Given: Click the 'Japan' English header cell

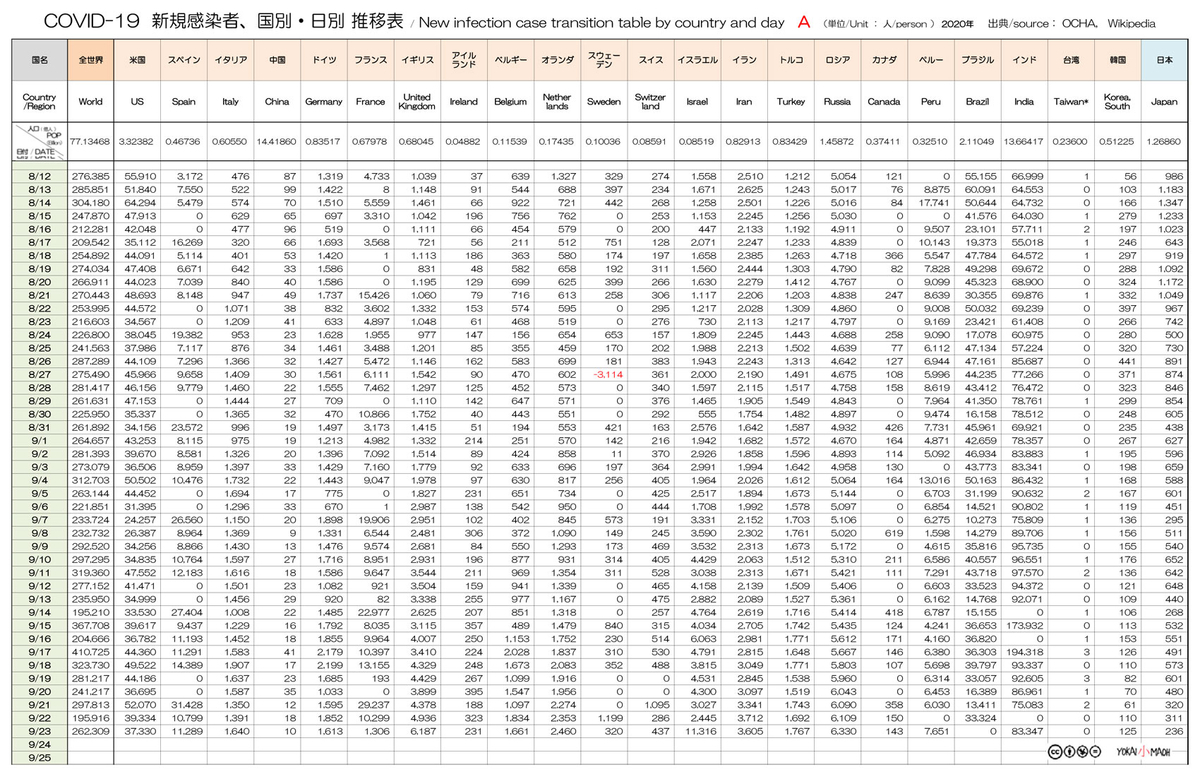Looking at the screenshot, I should click(x=1164, y=102).
